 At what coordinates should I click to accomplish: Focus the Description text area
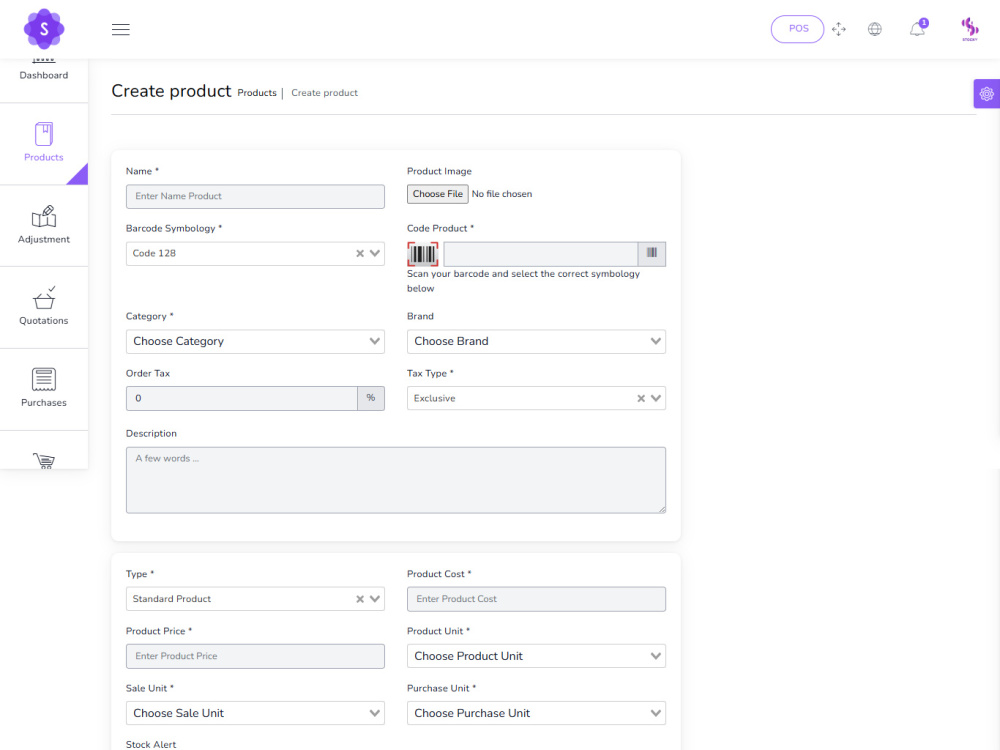pyautogui.click(x=396, y=480)
